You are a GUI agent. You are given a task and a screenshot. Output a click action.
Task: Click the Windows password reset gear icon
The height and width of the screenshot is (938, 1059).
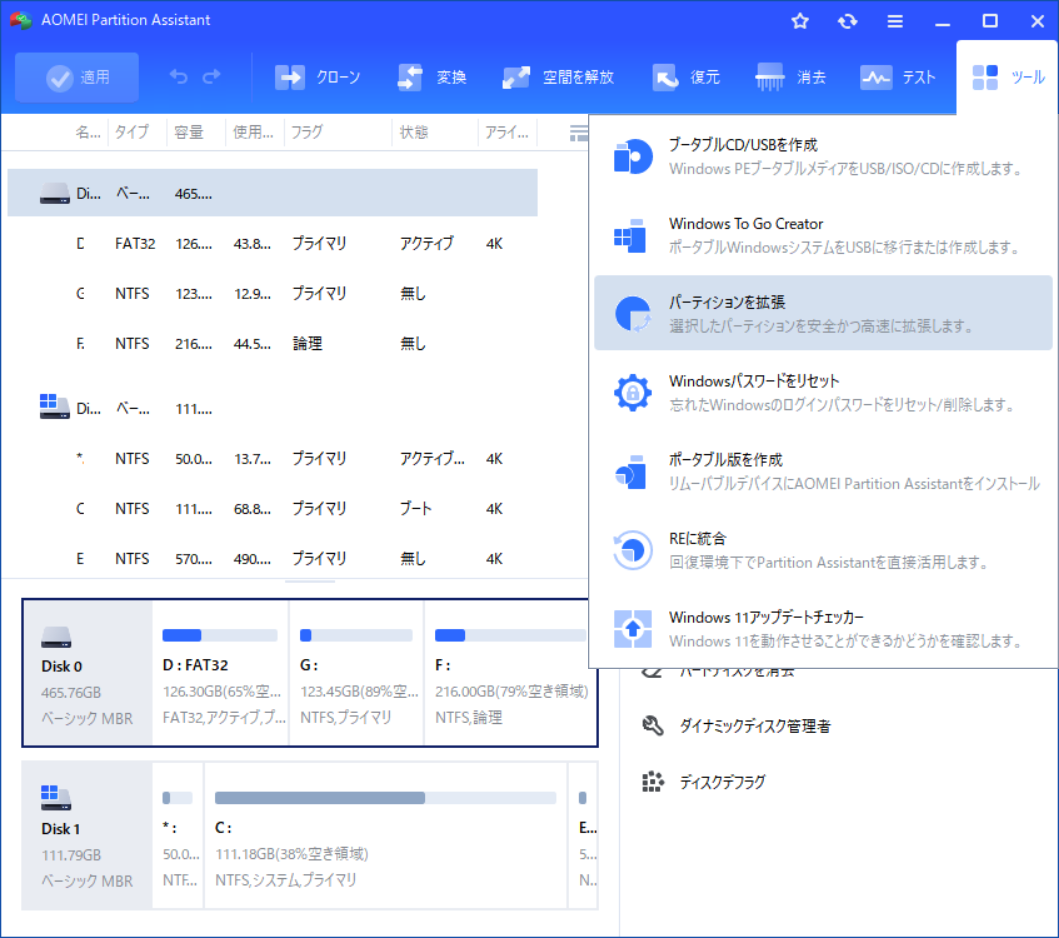tap(633, 392)
